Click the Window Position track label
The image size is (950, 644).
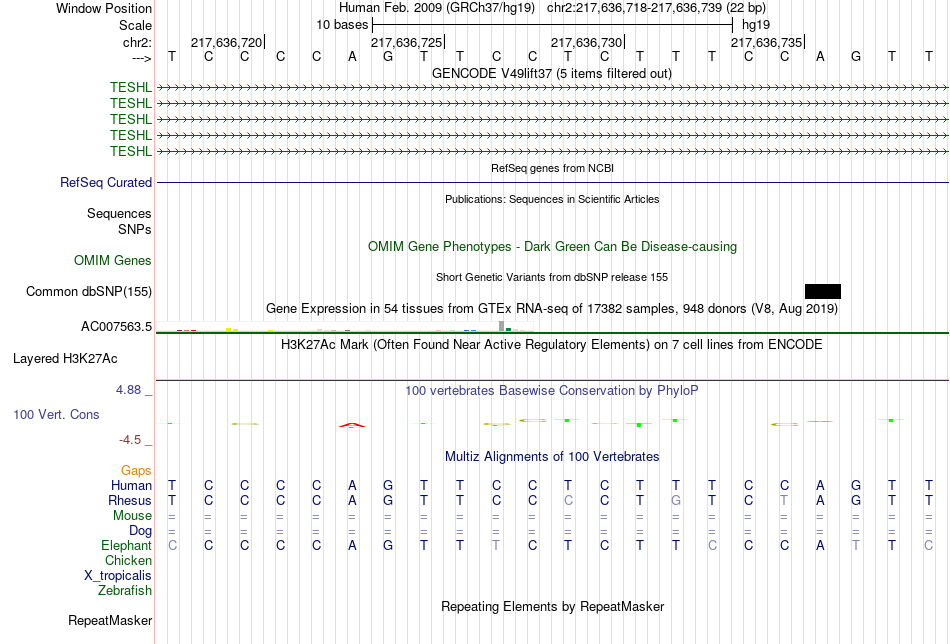104,8
